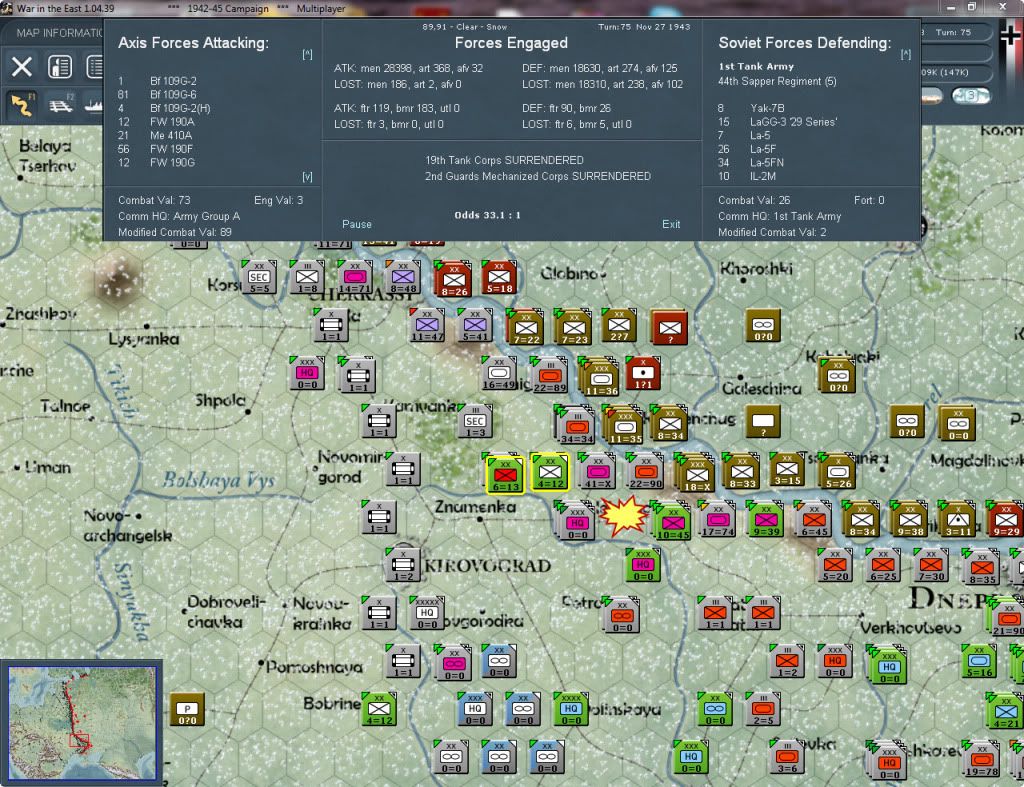Toggle move mode (F1) arrow icon
This screenshot has width=1024, height=787.
point(22,104)
